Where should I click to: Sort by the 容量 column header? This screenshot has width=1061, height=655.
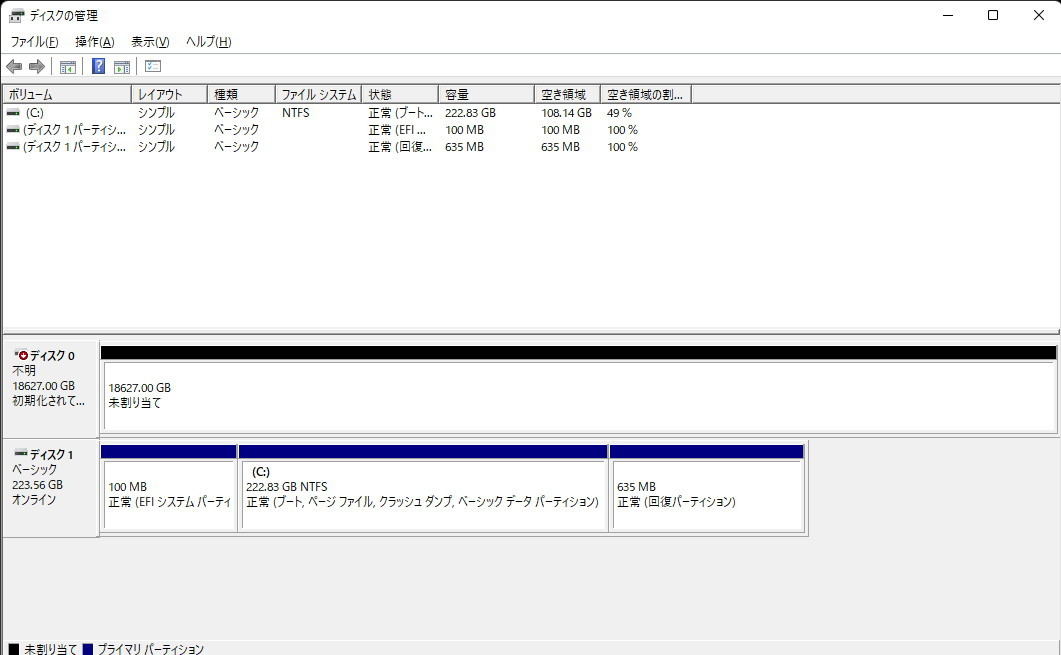[487, 95]
